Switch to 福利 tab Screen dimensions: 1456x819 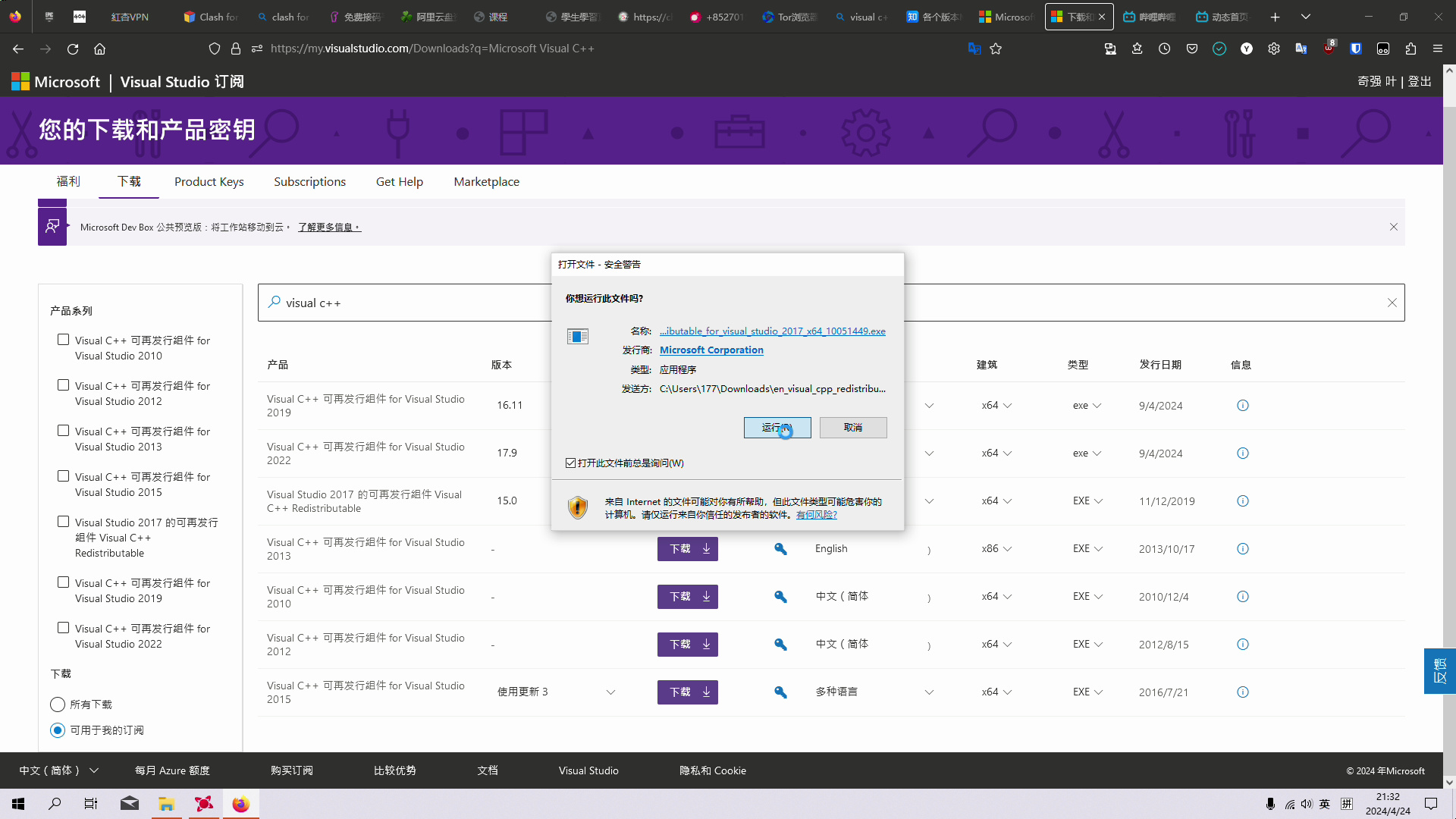68,182
